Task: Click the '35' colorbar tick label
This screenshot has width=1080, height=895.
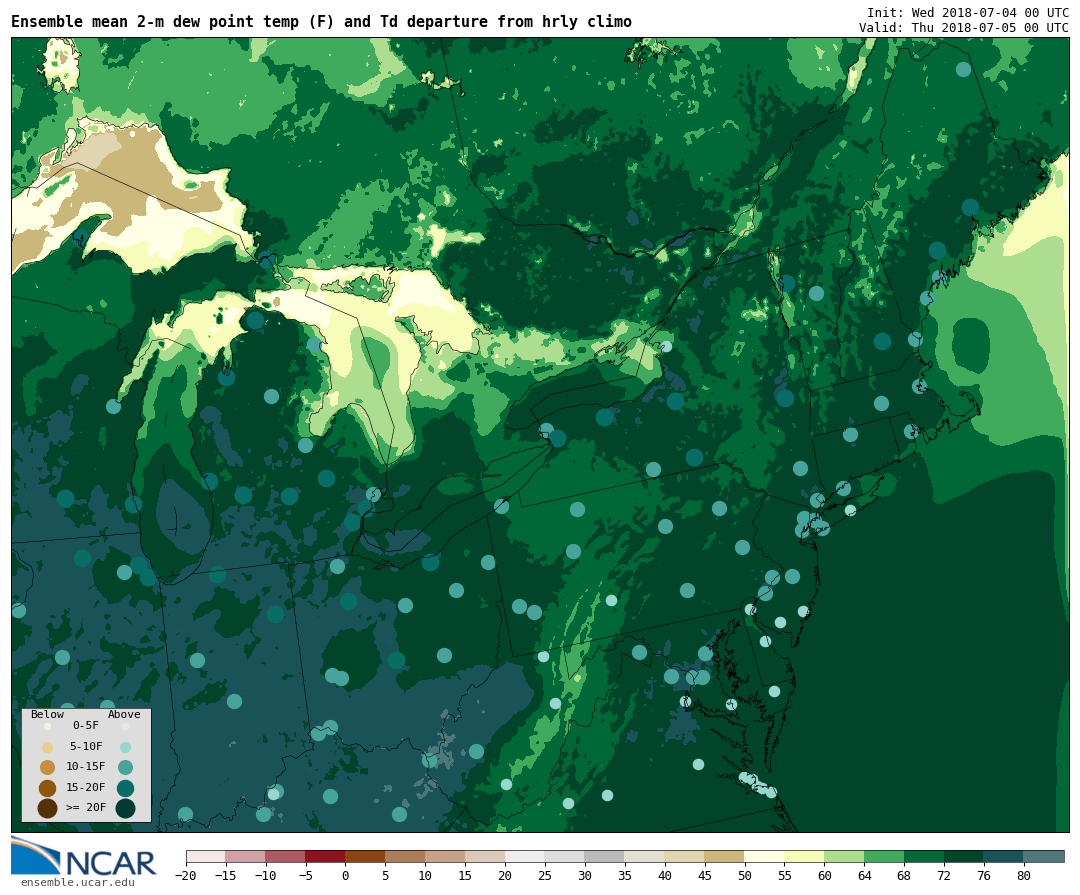Action: 625,876
